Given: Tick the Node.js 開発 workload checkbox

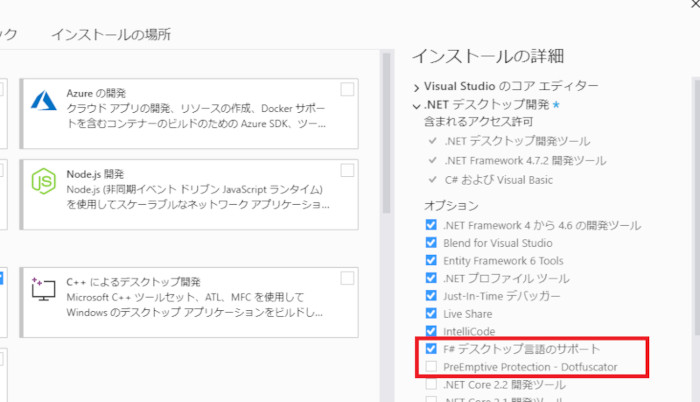Looking at the screenshot, I should click(347, 170).
